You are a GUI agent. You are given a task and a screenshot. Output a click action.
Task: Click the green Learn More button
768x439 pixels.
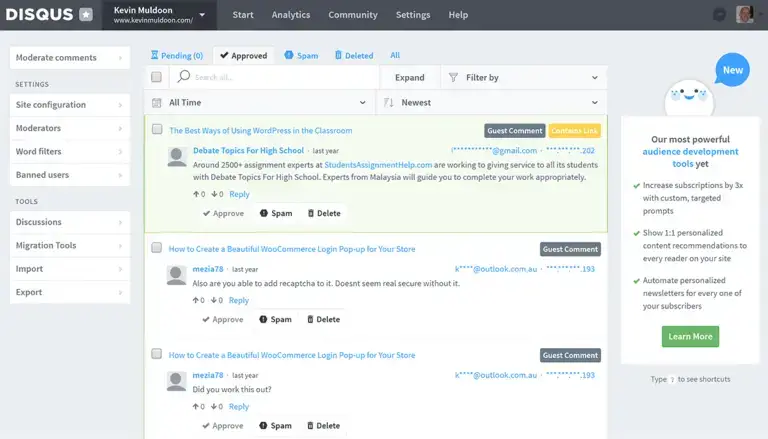[x=690, y=337]
